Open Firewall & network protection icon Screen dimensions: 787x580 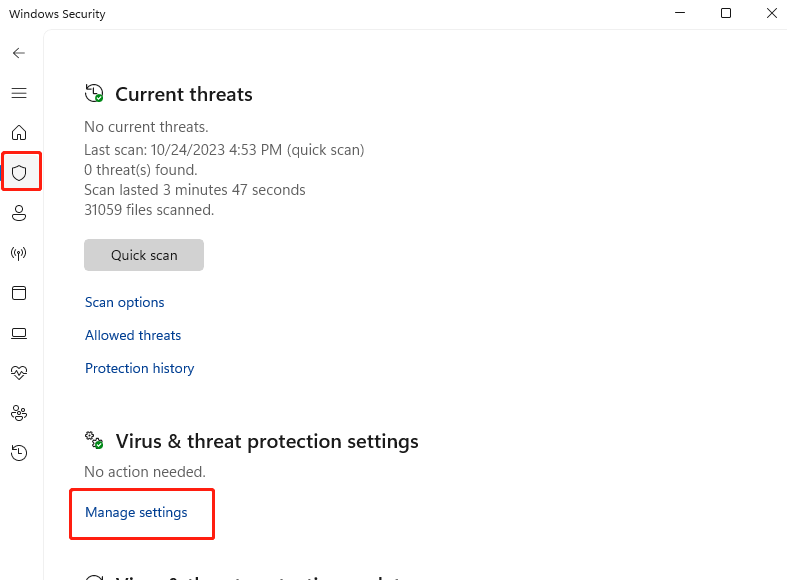(19, 253)
